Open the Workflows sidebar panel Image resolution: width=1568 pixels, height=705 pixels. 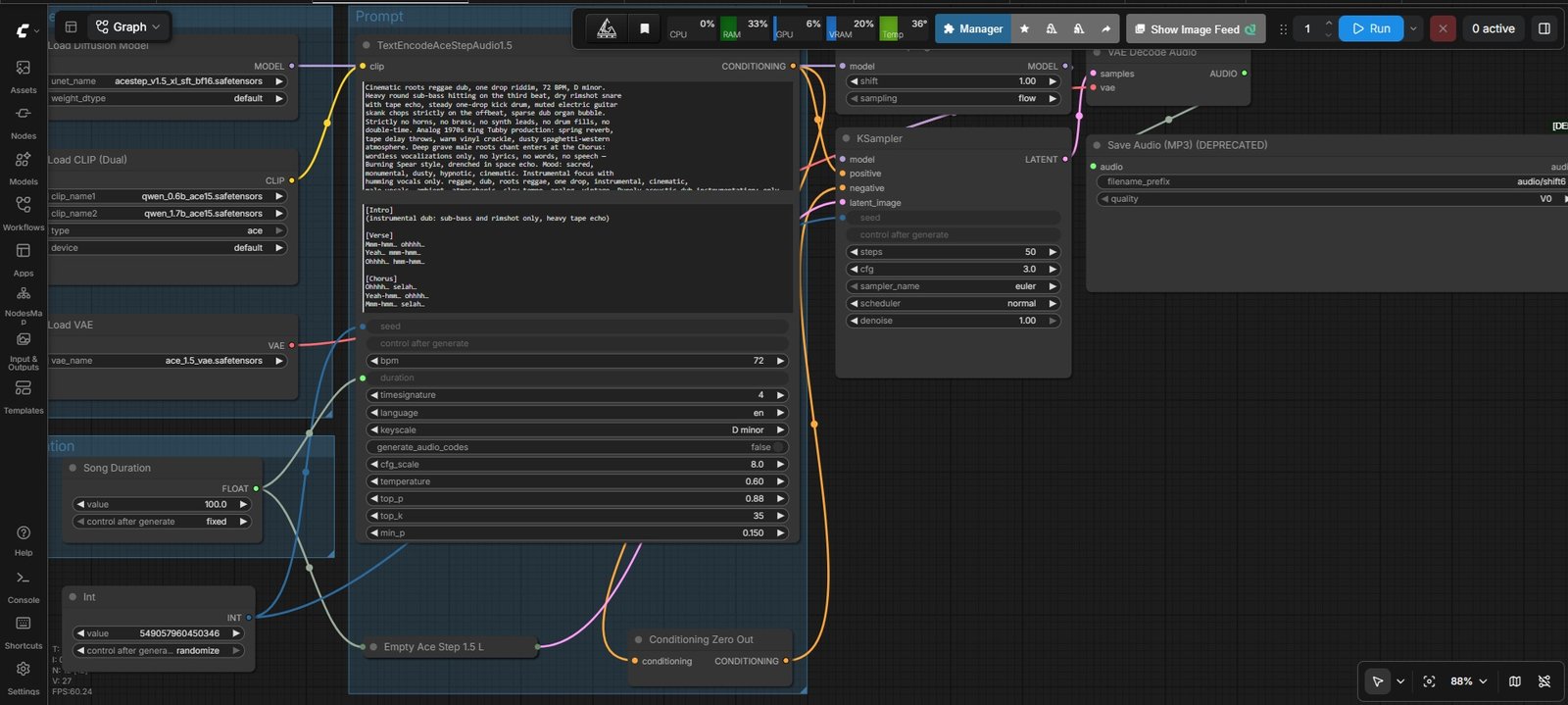pos(24,214)
